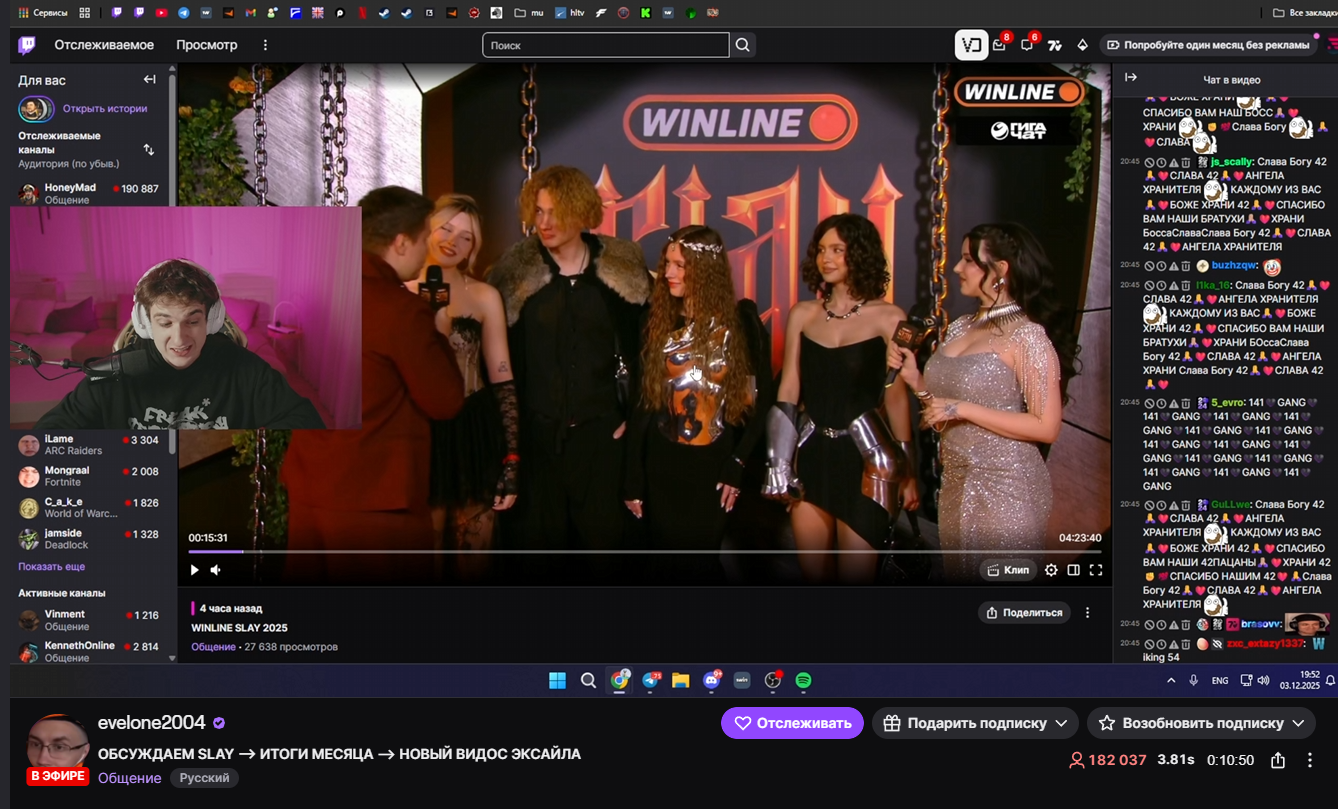The width and height of the screenshot is (1338, 809).
Task: Click the buzhzqw username in chat
Action: pos(1234,266)
